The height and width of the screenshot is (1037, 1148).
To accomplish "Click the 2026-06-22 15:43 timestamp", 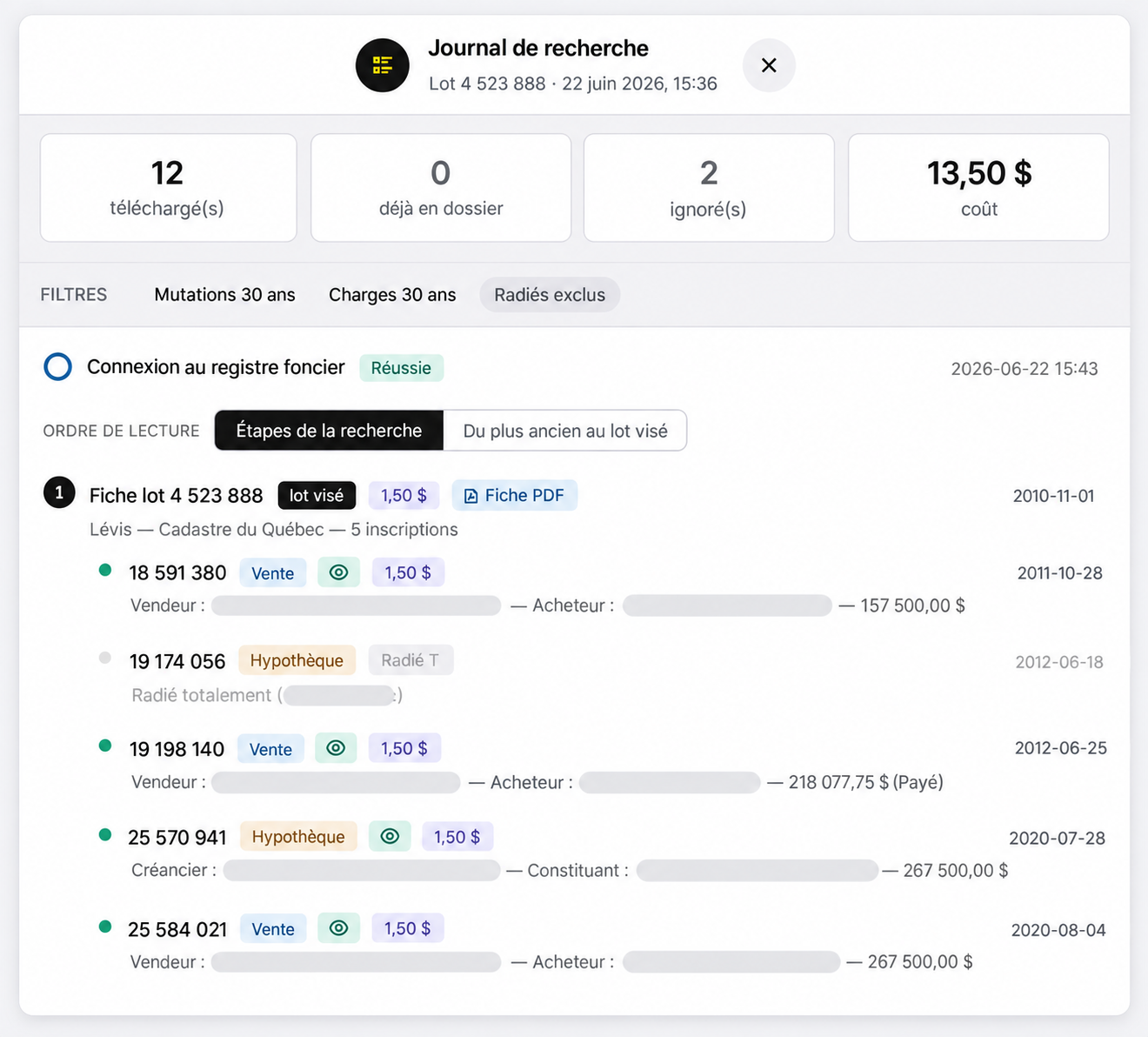I will pyautogui.click(x=1025, y=369).
